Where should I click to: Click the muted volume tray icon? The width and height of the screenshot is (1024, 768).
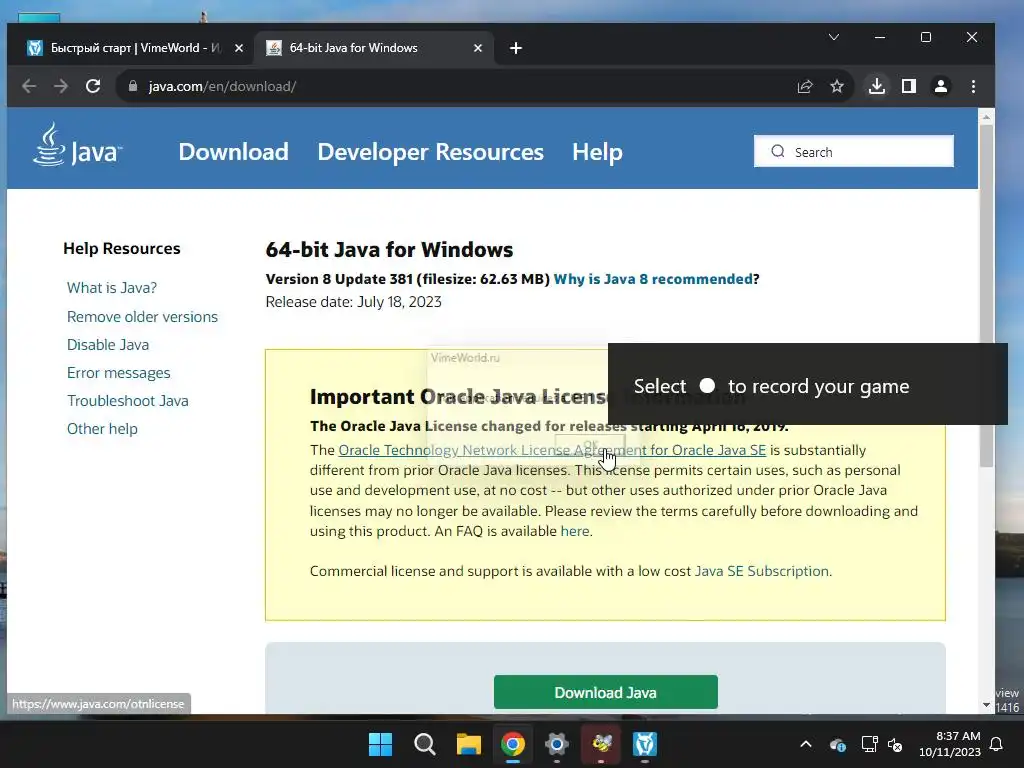[895, 744]
